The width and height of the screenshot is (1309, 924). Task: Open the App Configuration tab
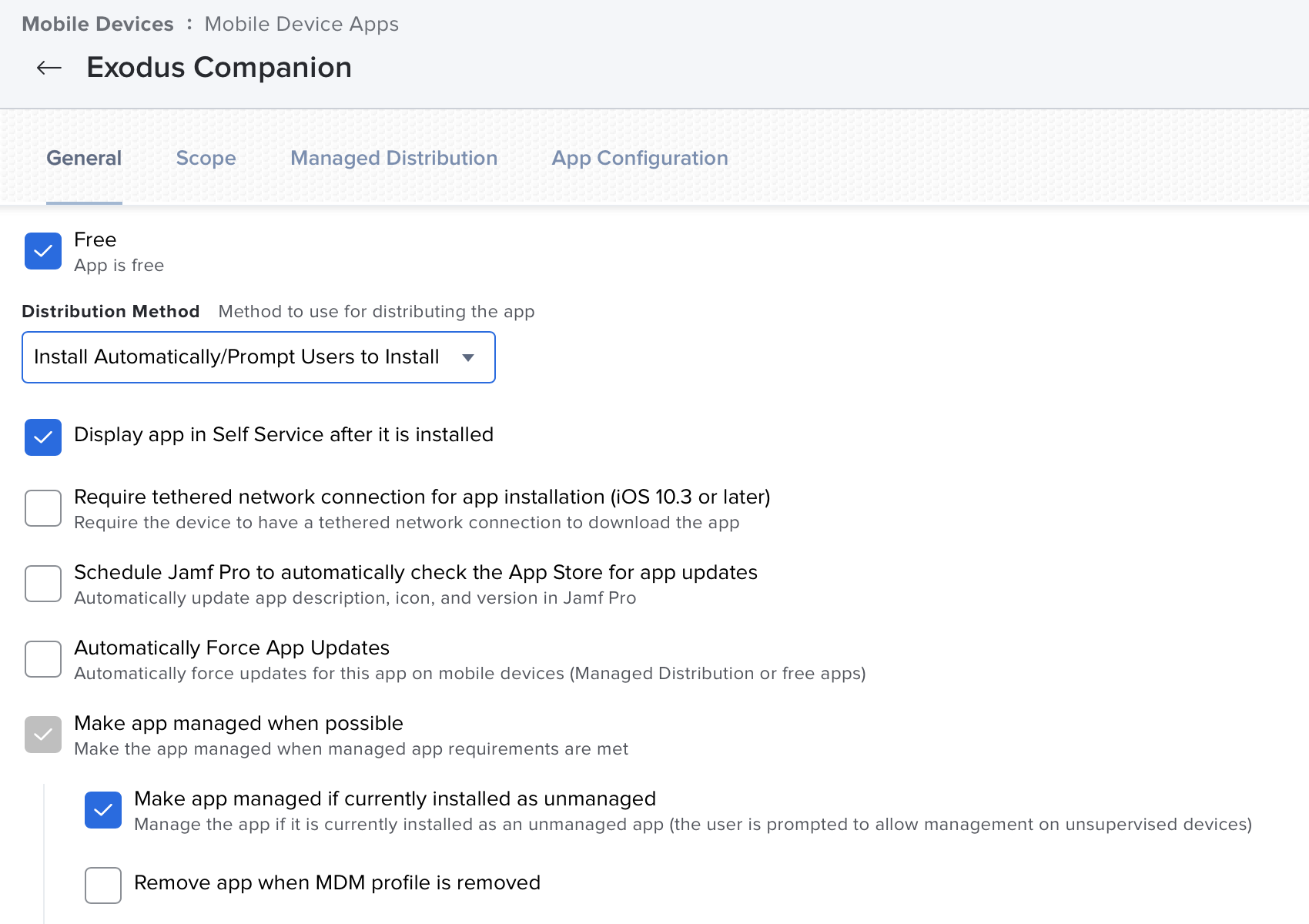(x=640, y=158)
